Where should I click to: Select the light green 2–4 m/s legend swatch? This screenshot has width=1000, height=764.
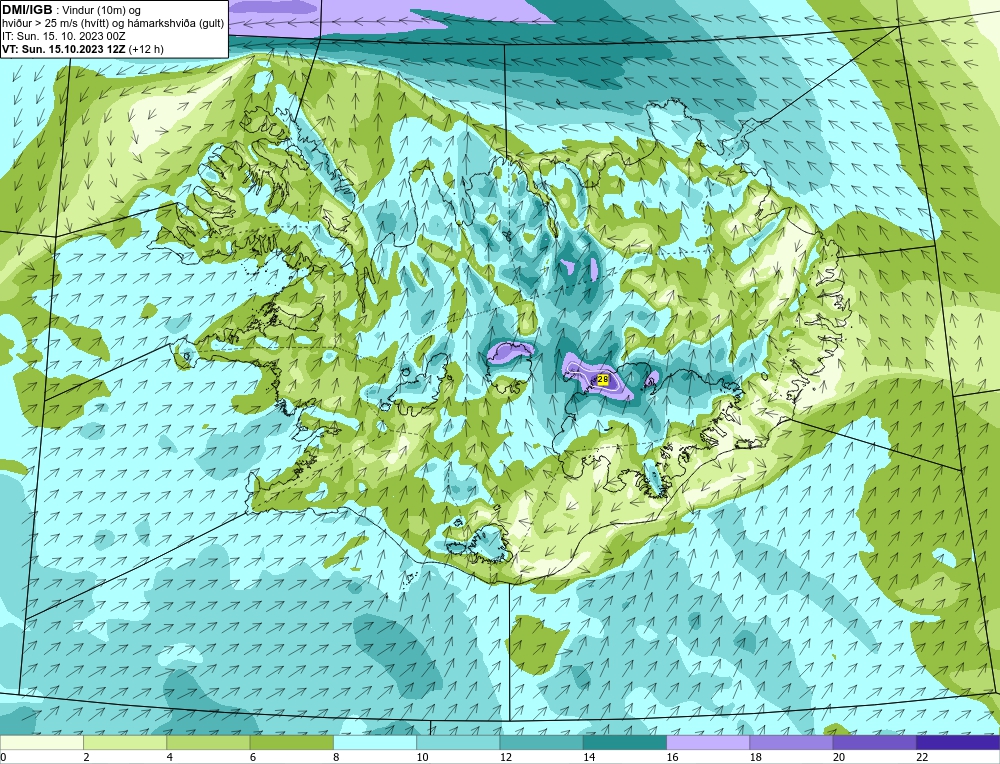(x=125, y=742)
